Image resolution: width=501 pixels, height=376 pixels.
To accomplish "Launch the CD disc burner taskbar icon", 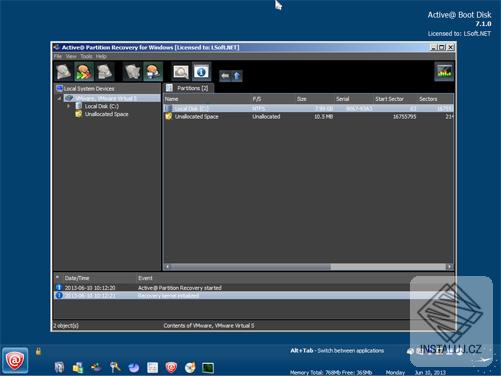I will click(x=190, y=367).
